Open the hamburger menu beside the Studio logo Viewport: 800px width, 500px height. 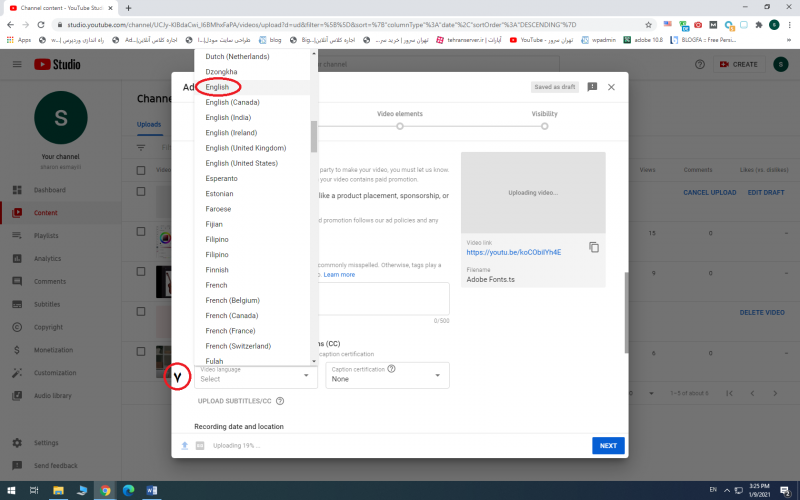[x=17, y=64]
